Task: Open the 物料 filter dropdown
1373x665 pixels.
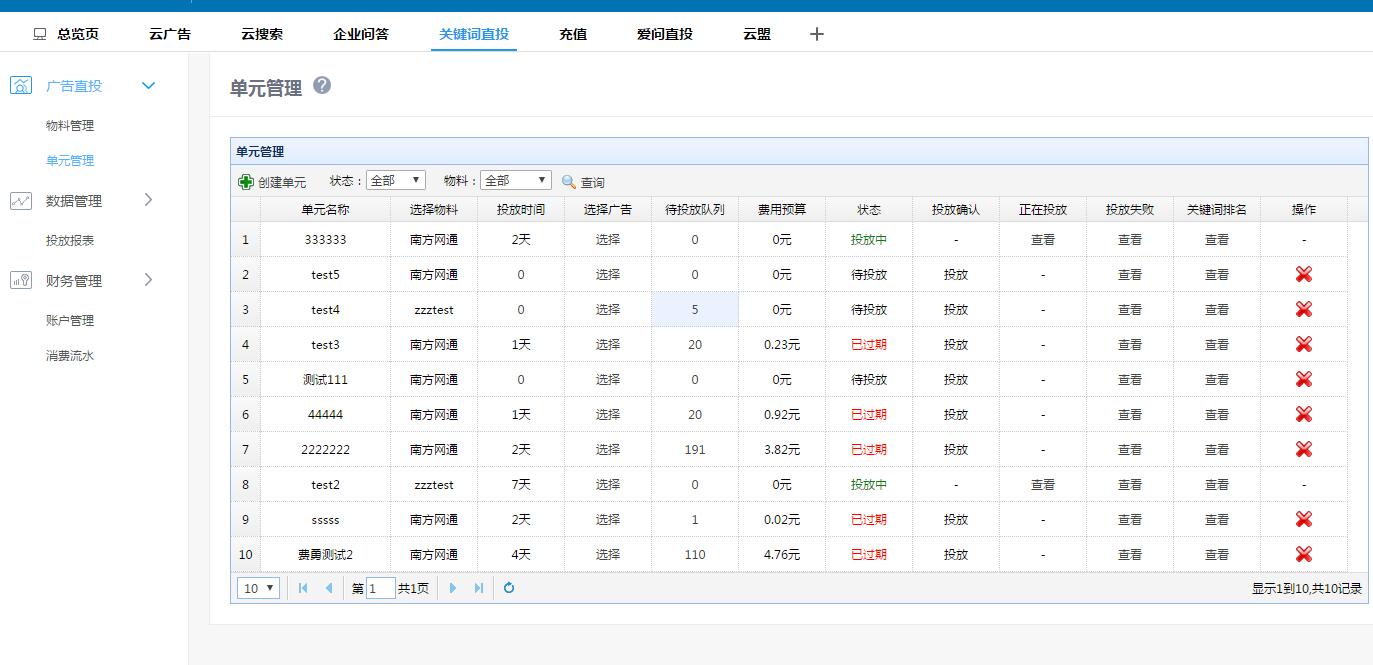Action: pos(516,181)
